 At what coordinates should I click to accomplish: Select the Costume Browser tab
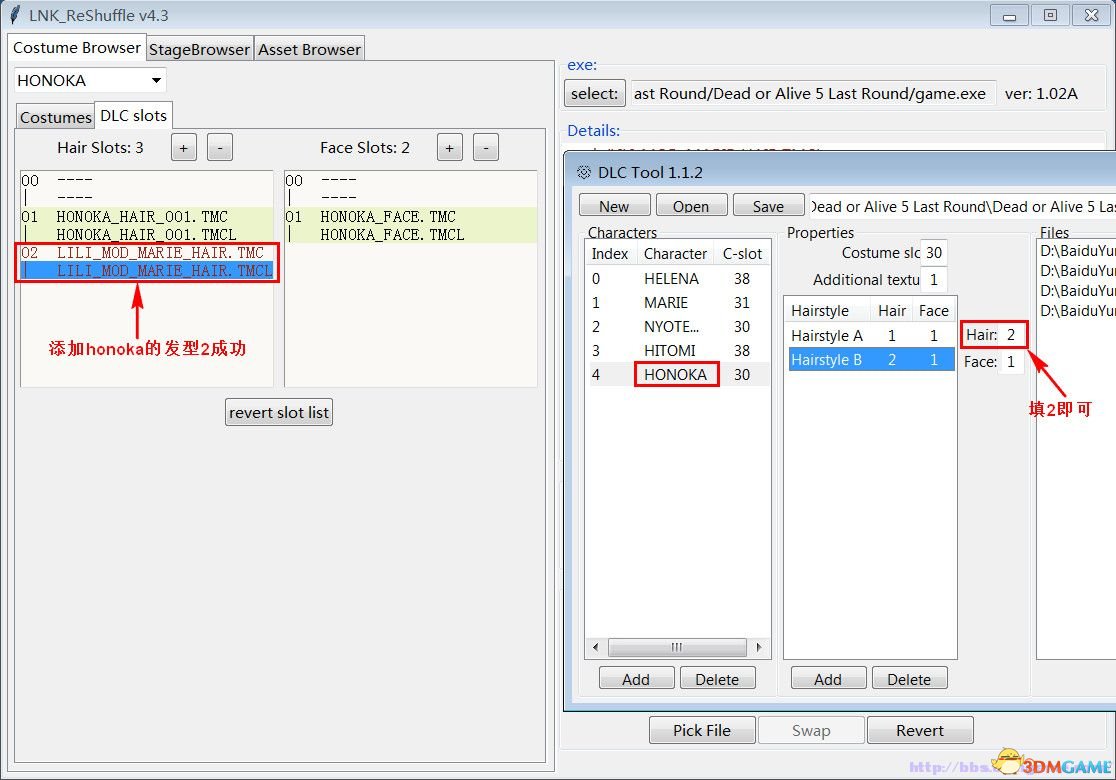coord(77,48)
